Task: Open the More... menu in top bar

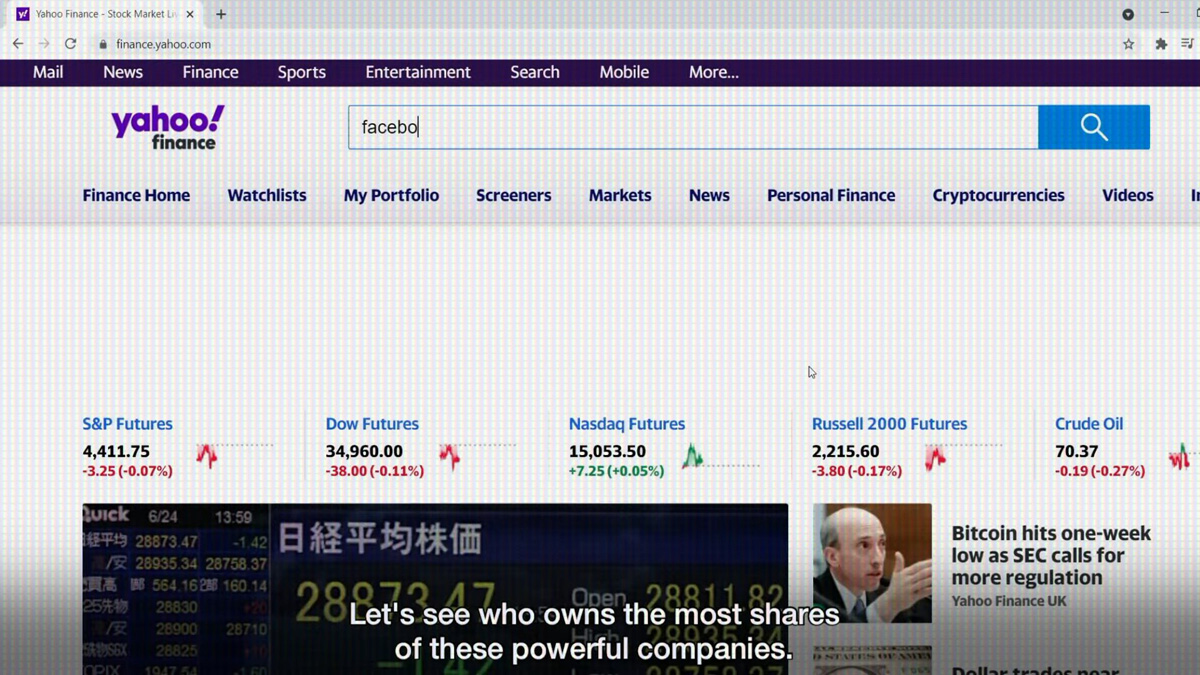Action: pyautogui.click(x=713, y=72)
